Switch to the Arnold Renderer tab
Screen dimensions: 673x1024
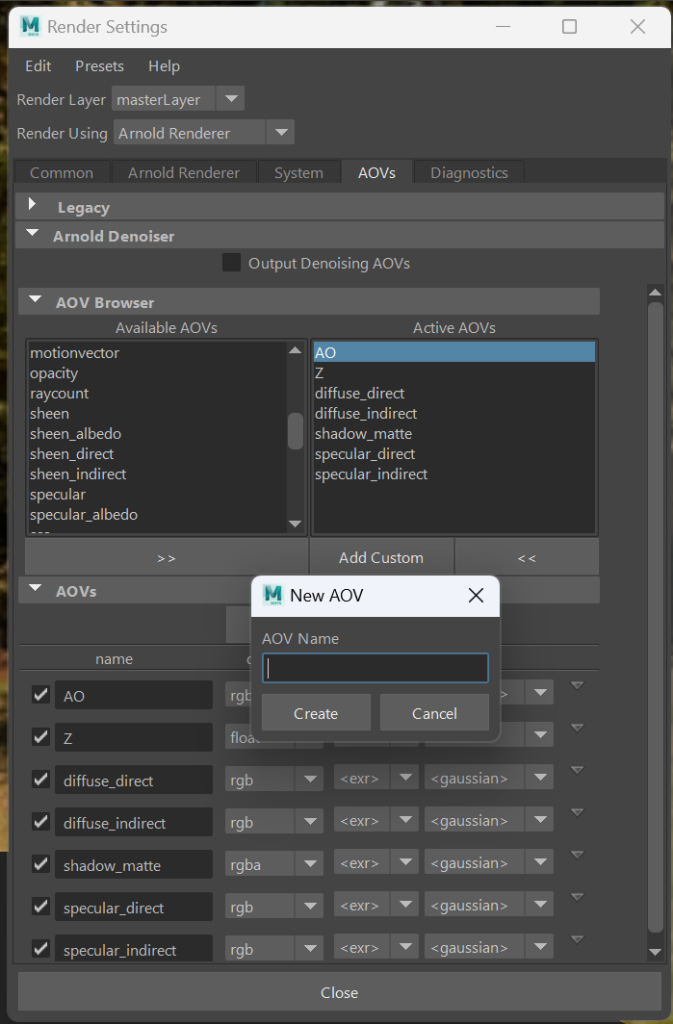184,172
